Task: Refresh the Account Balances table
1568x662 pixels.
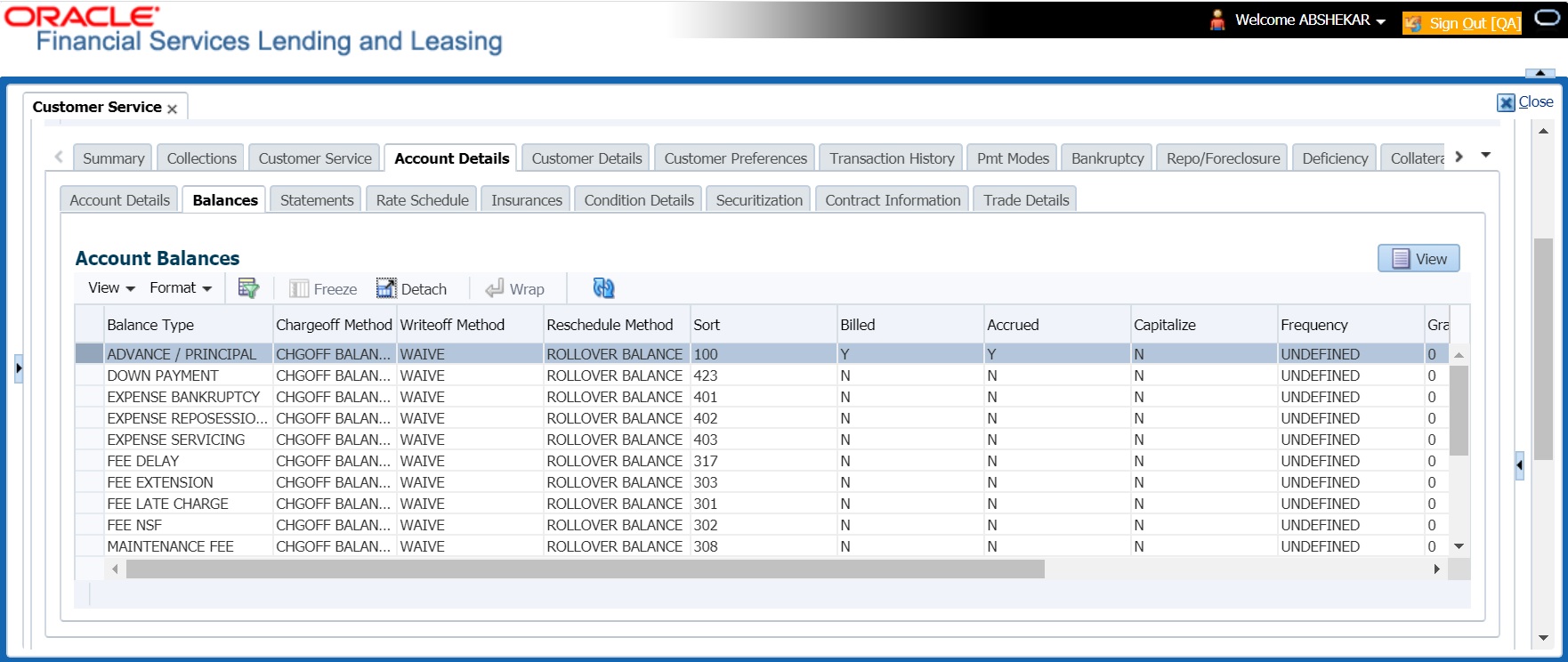Action: [x=603, y=288]
